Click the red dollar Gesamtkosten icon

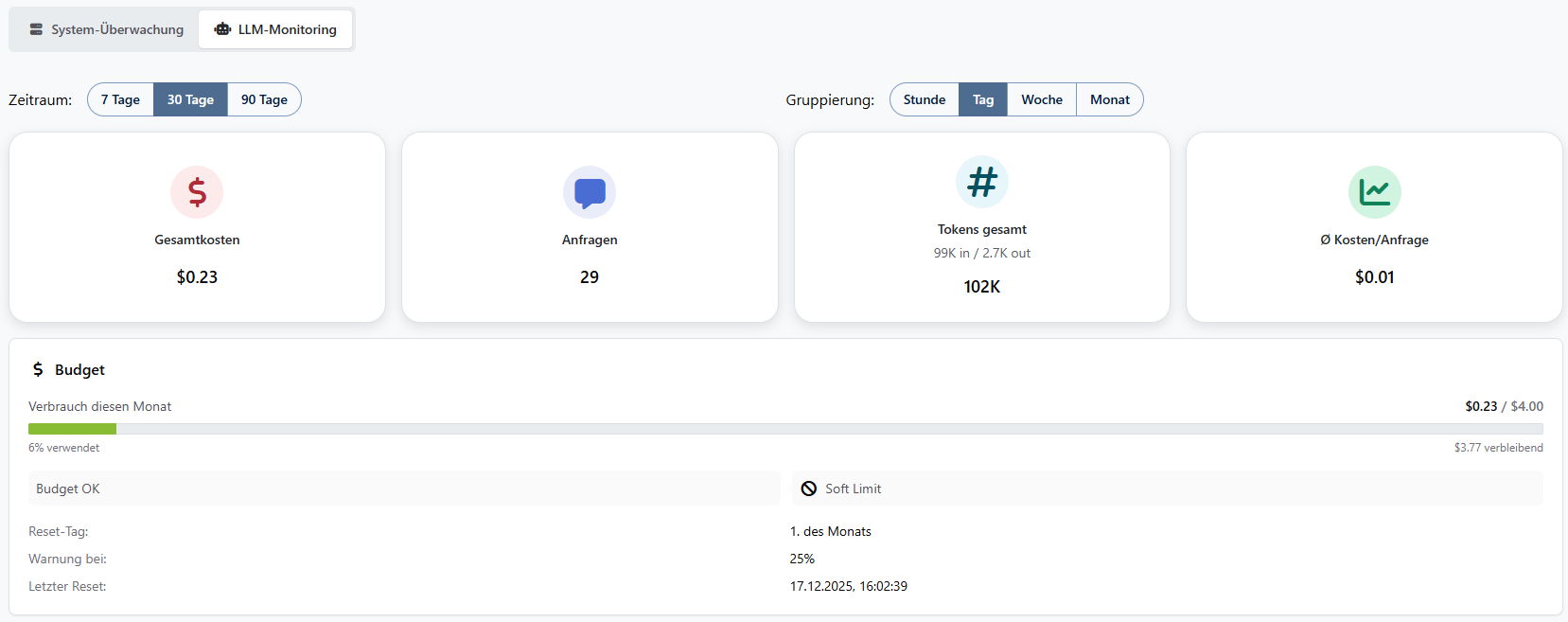197,192
